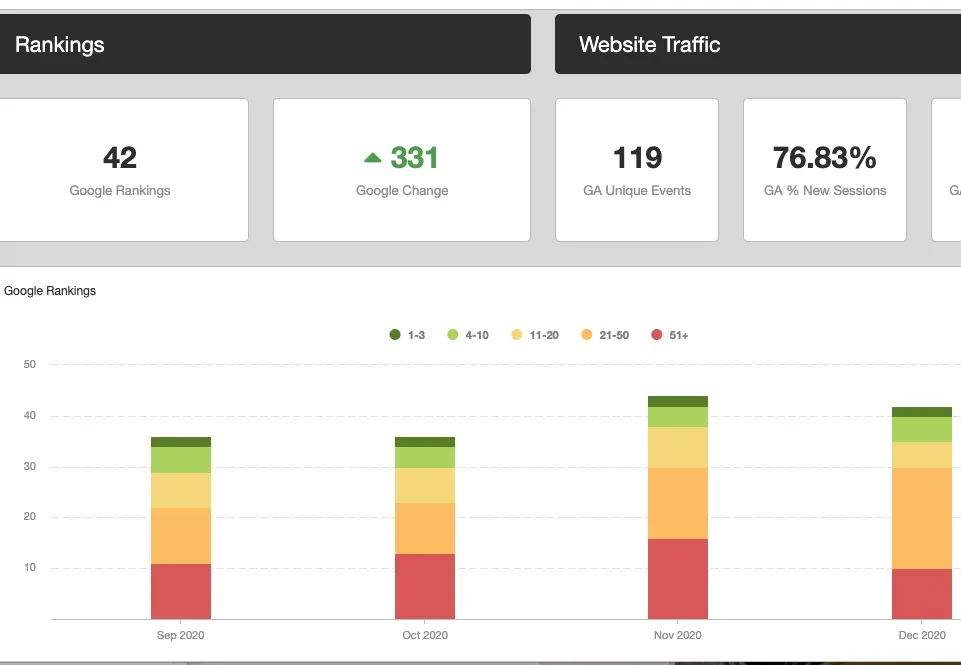Toggle the 51+ legend series
Image resolution: width=961 pixels, height=665 pixels.
(x=669, y=335)
